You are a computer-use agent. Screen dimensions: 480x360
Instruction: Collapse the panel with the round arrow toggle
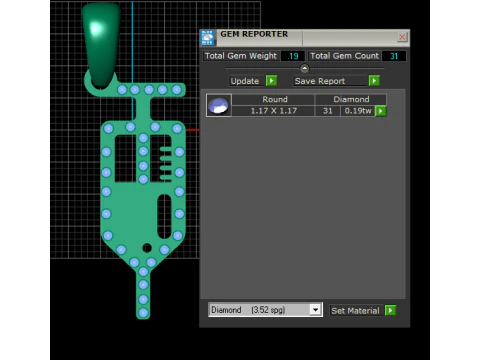click(304, 68)
